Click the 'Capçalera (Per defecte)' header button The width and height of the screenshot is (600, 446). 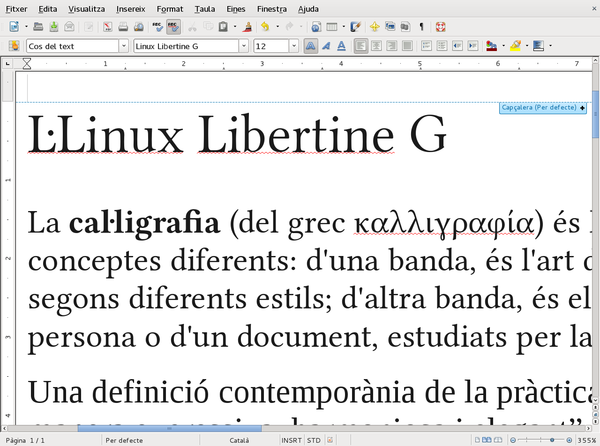543,108
